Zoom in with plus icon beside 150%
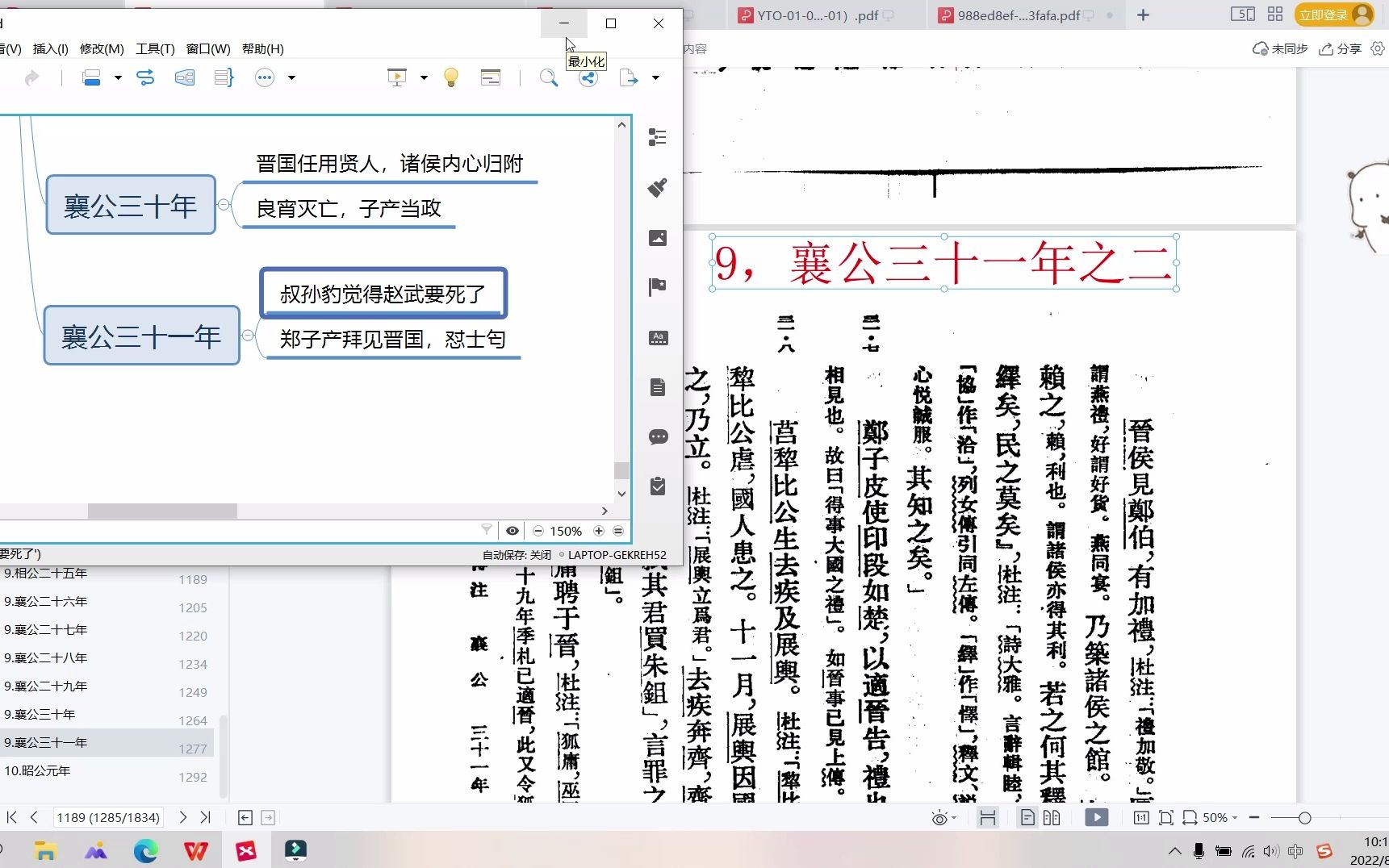This screenshot has width=1389, height=868. pos(599,531)
